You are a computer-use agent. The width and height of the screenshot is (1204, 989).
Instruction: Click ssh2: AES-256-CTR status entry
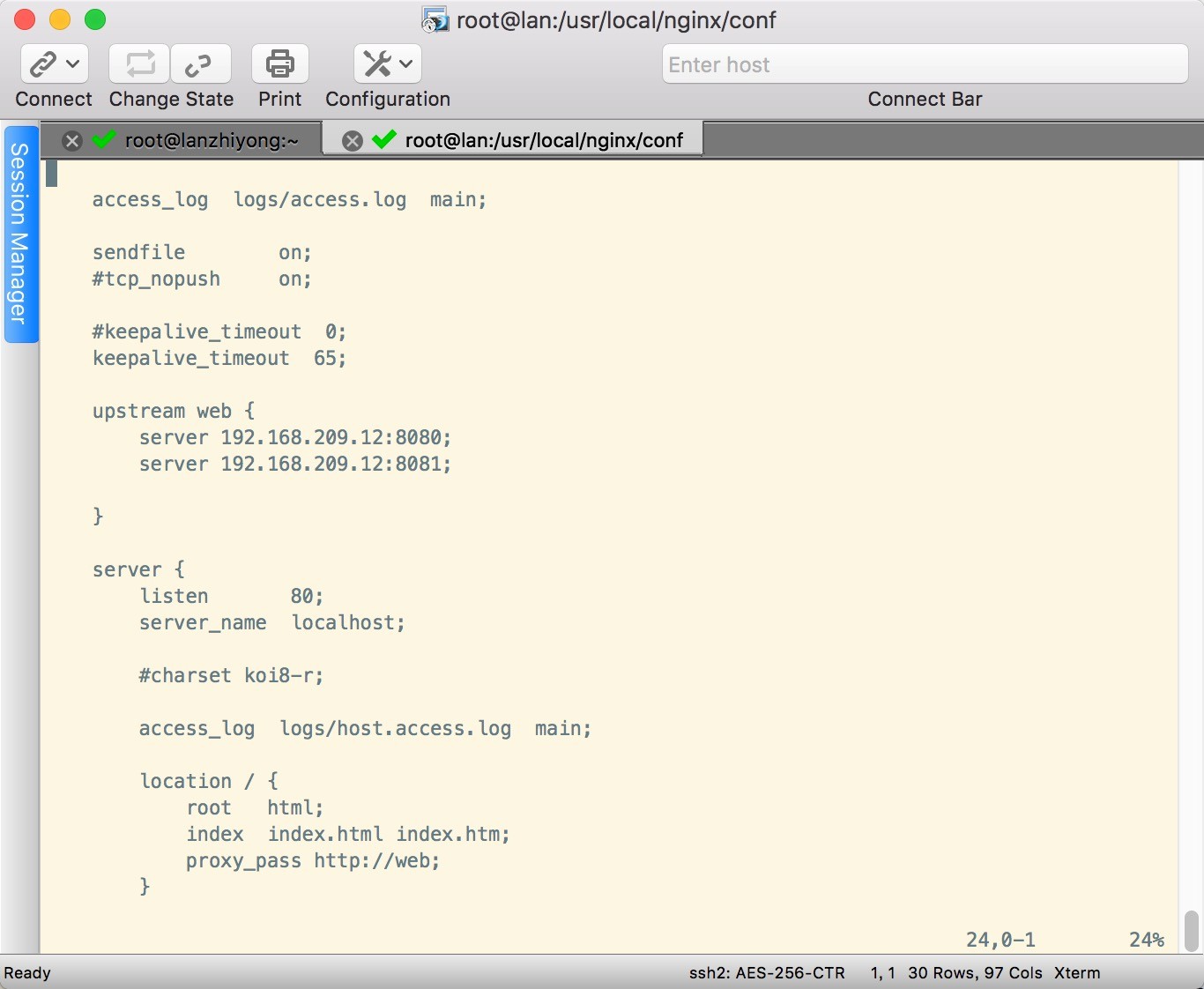767,973
